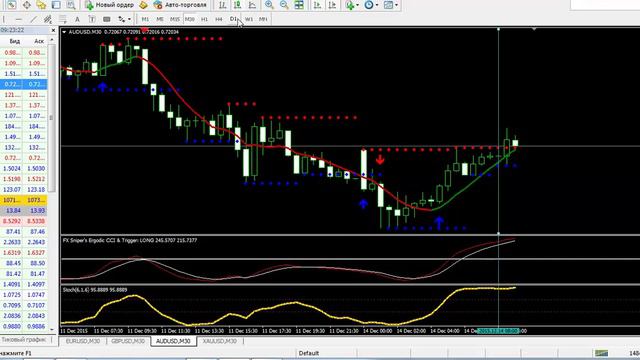Select the equidistant channel tool
Screen dimensions: 640x360
[48, 19]
